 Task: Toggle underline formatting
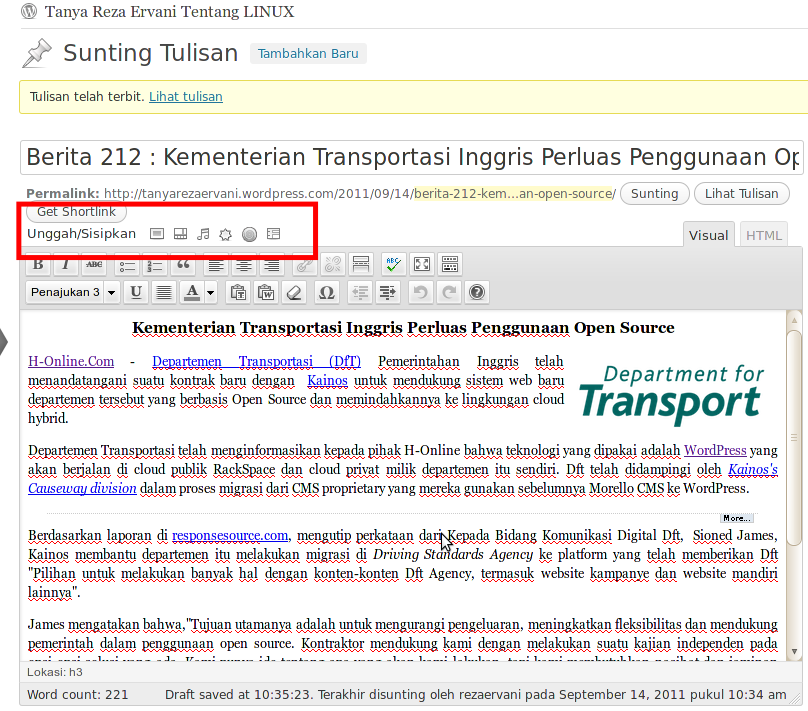pyautogui.click(x=136, y=292)
